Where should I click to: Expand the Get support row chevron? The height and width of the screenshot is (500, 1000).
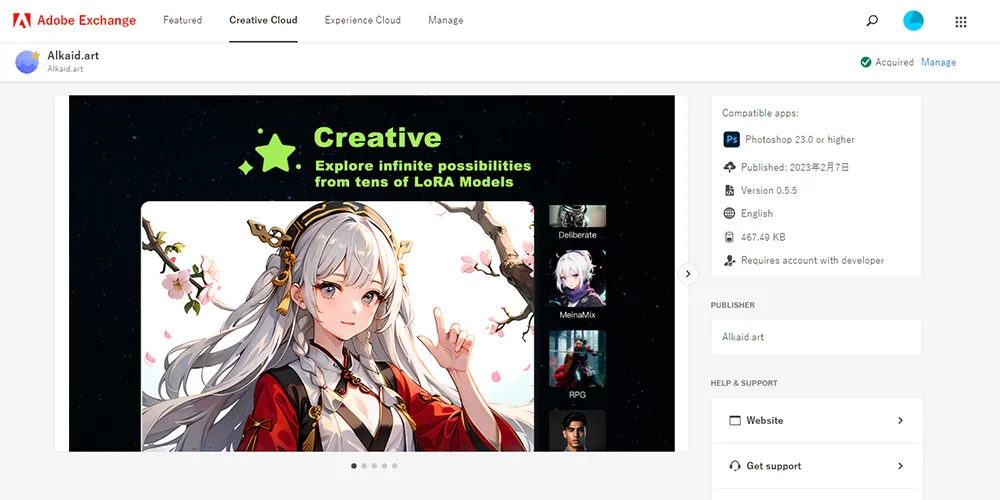[900, 466]
